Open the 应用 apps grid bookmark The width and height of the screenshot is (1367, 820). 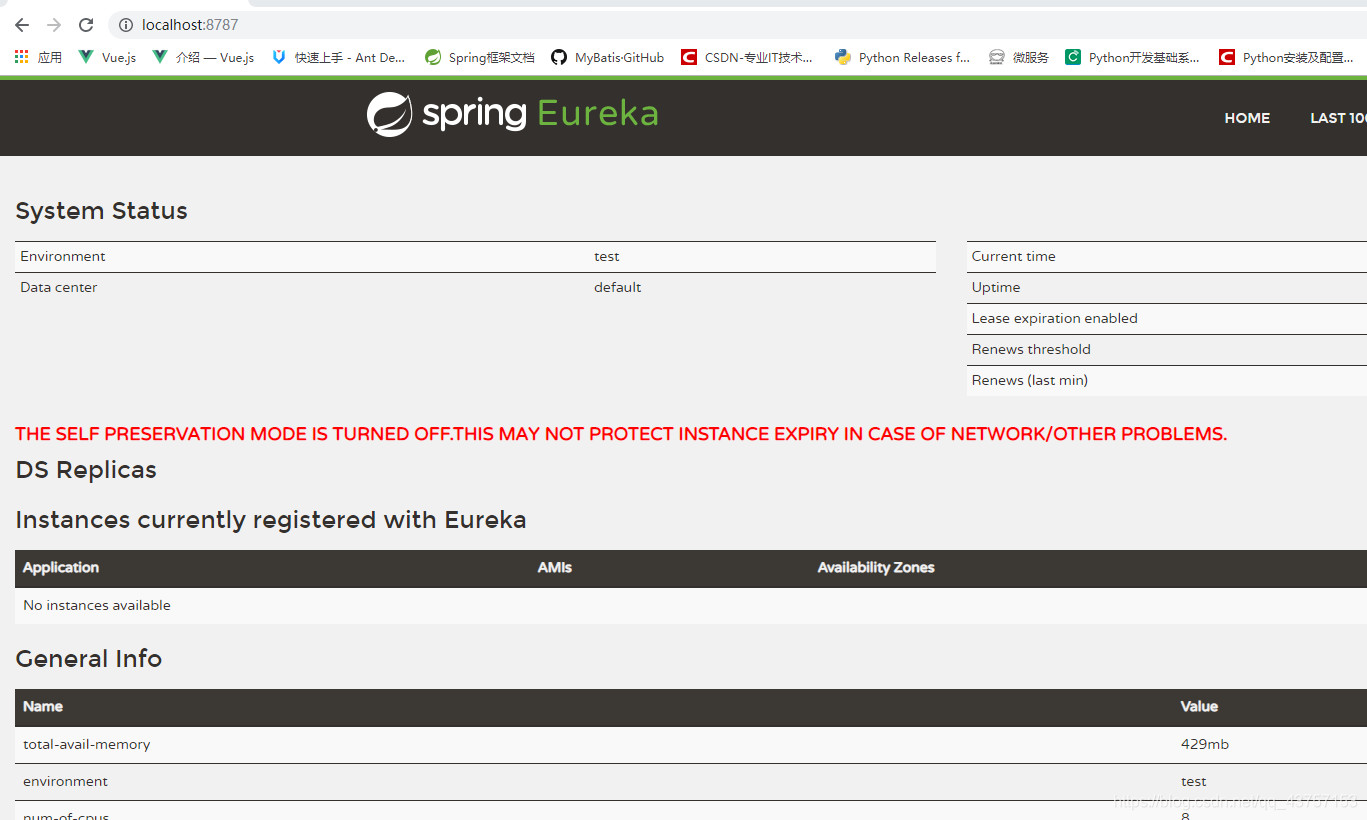(x=38, y=57)
